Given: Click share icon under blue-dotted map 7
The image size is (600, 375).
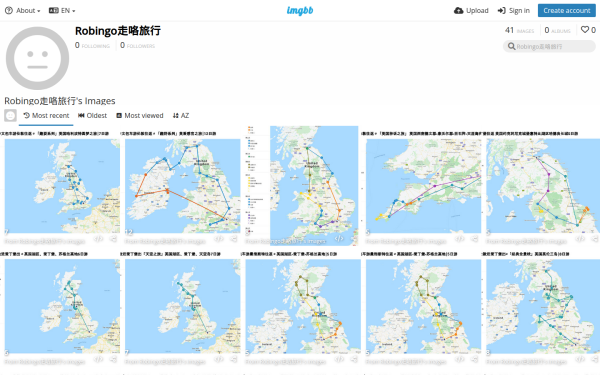Looking at the screenshot, I should click(113, 239).
